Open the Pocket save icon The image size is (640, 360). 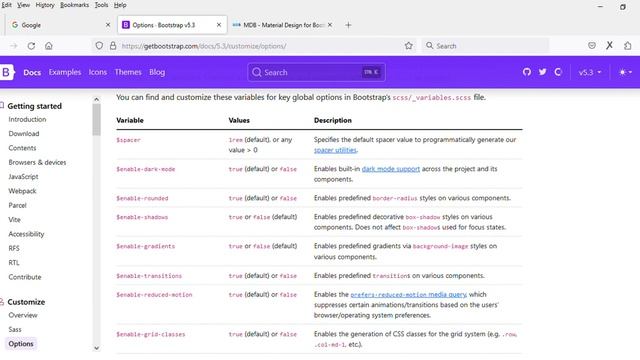coord(592,46)
